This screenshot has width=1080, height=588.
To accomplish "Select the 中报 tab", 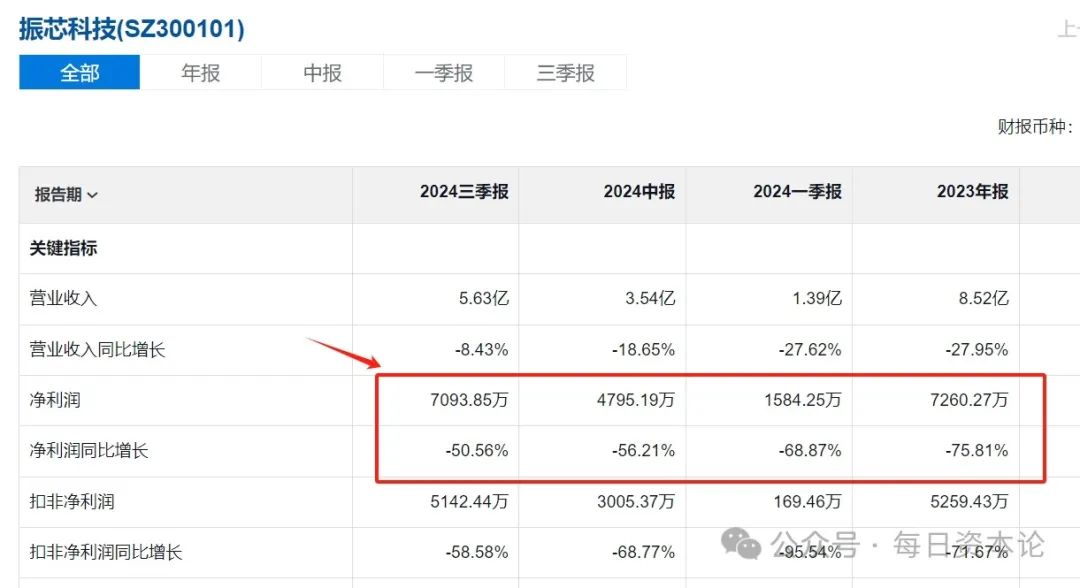I will tap(323, 73).
